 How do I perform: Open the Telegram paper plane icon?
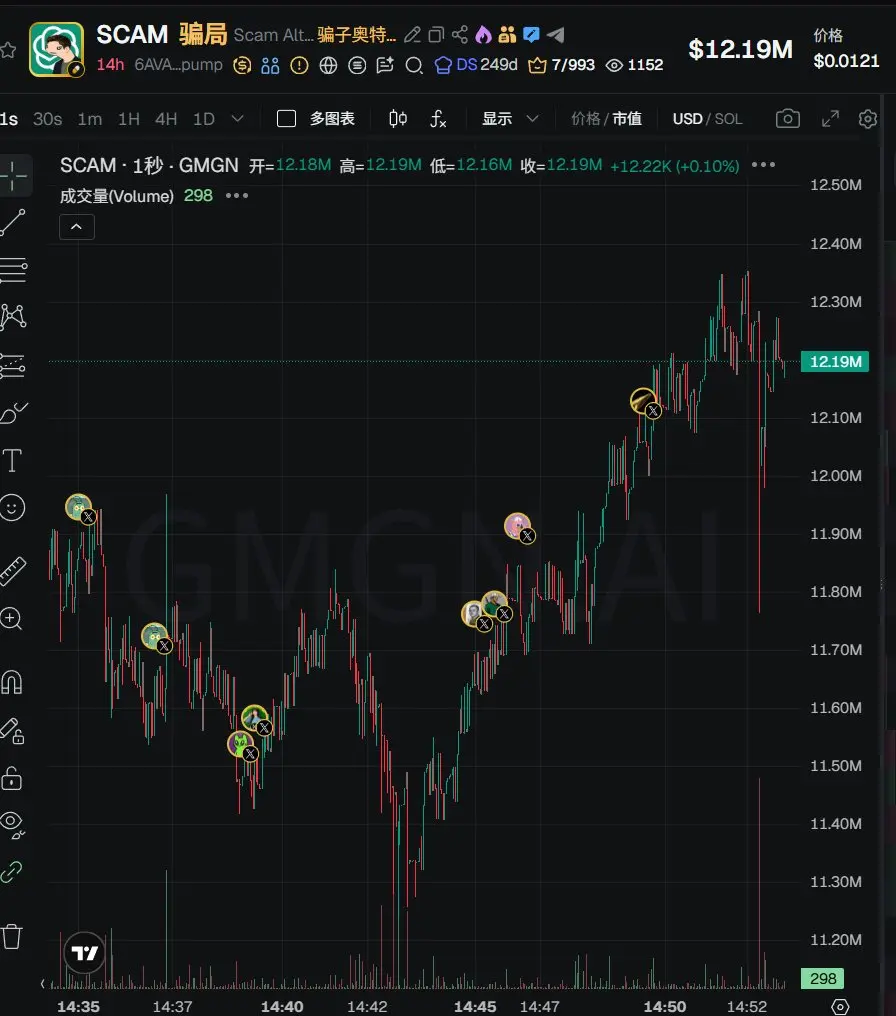click(555, 34)
